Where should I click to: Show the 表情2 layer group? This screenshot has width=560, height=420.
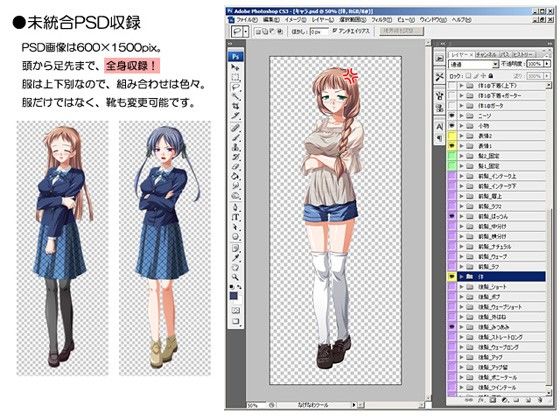452,136
